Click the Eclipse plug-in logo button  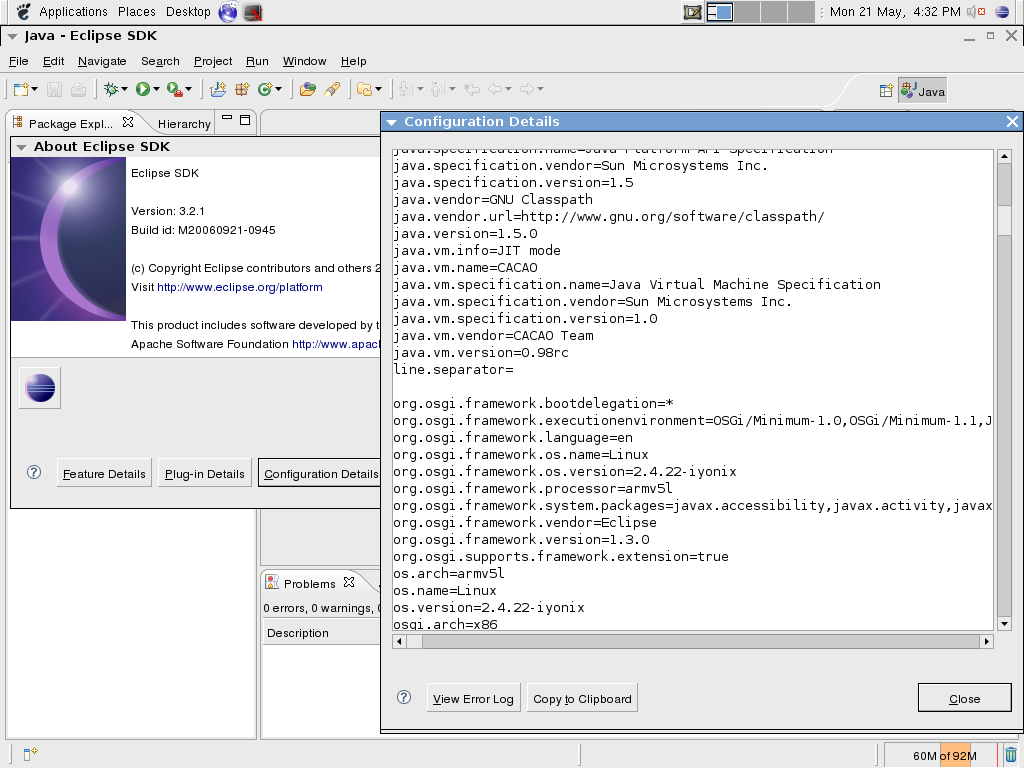(40, 388)
